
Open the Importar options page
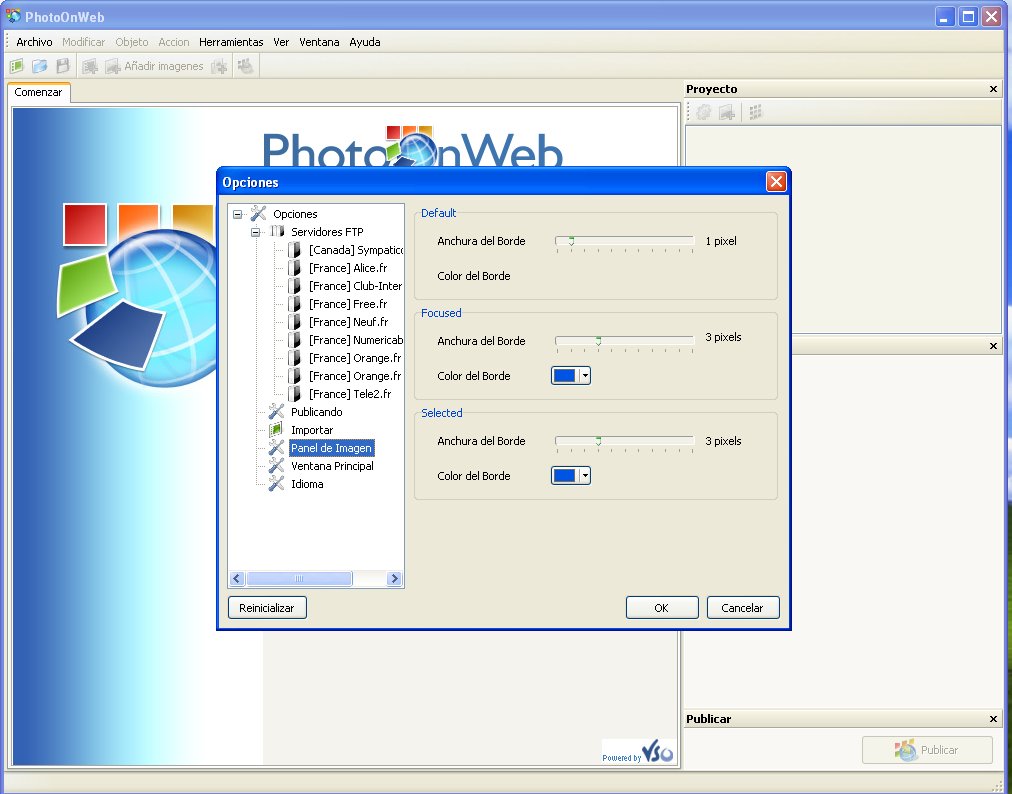[x=312, y=431]
